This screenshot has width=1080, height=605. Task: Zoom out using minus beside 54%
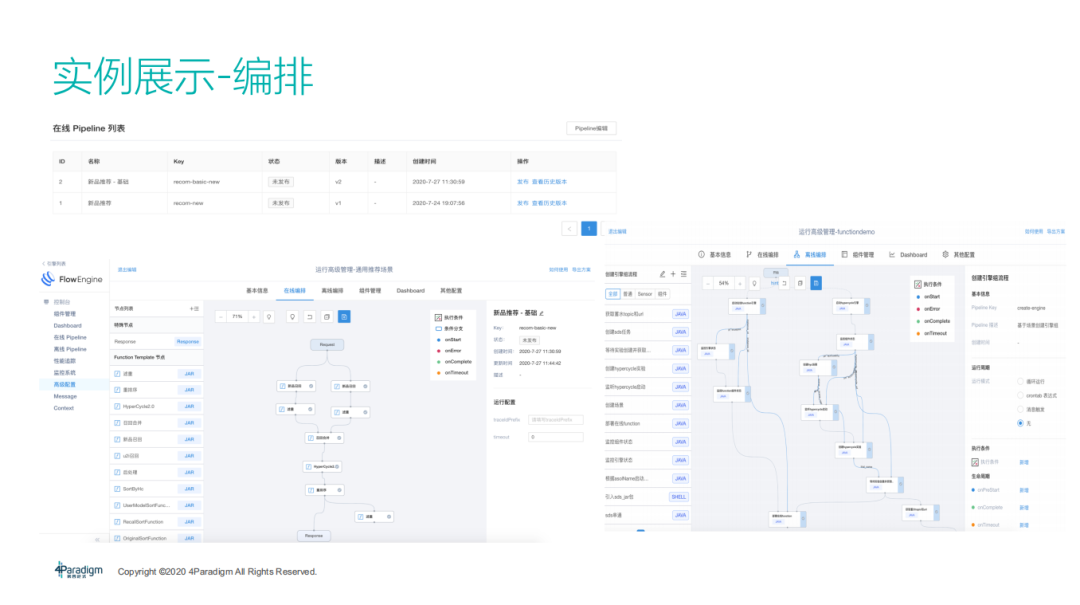pos(707,283)
